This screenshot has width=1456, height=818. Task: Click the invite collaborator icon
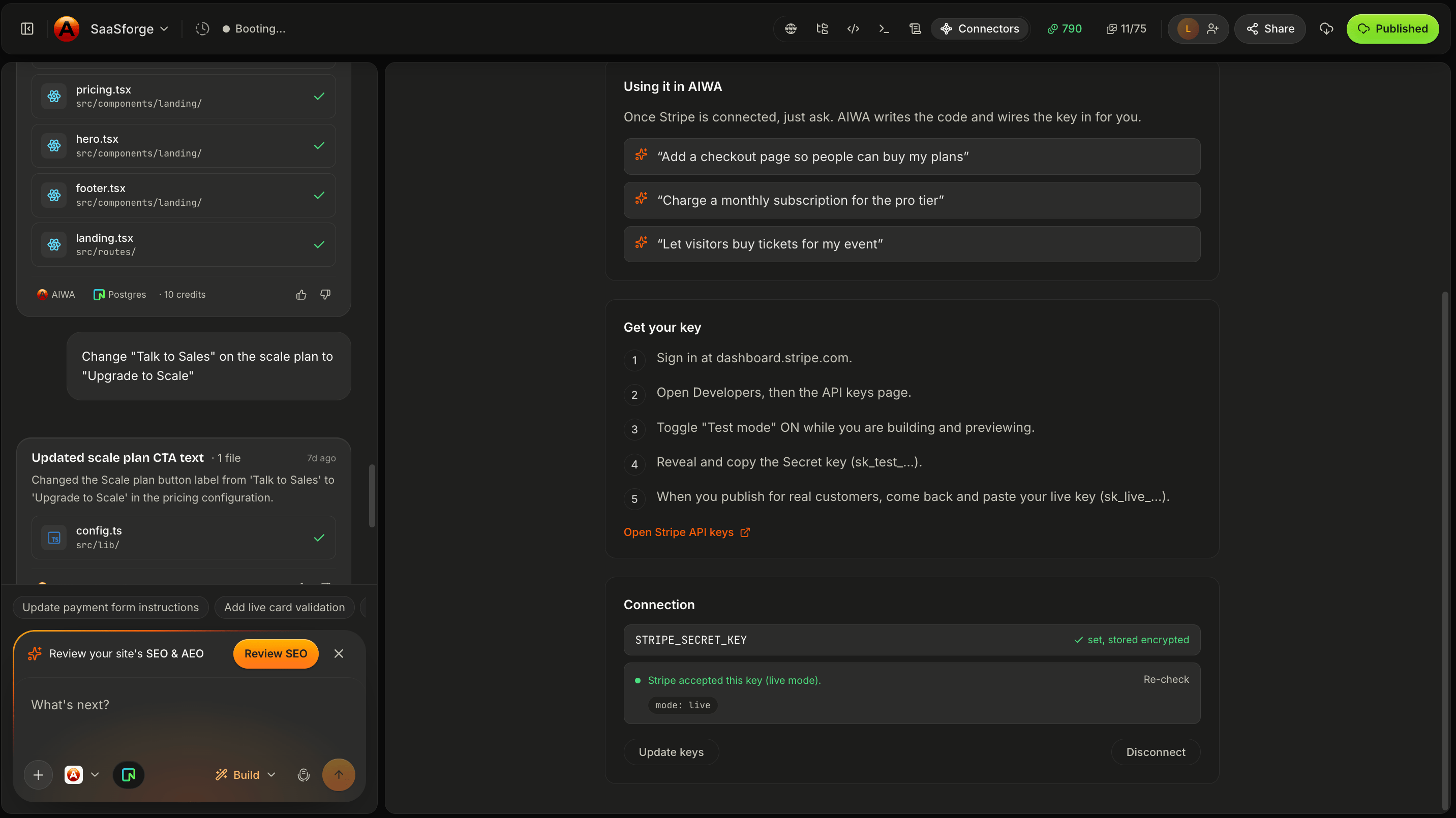pos(1212,29)
